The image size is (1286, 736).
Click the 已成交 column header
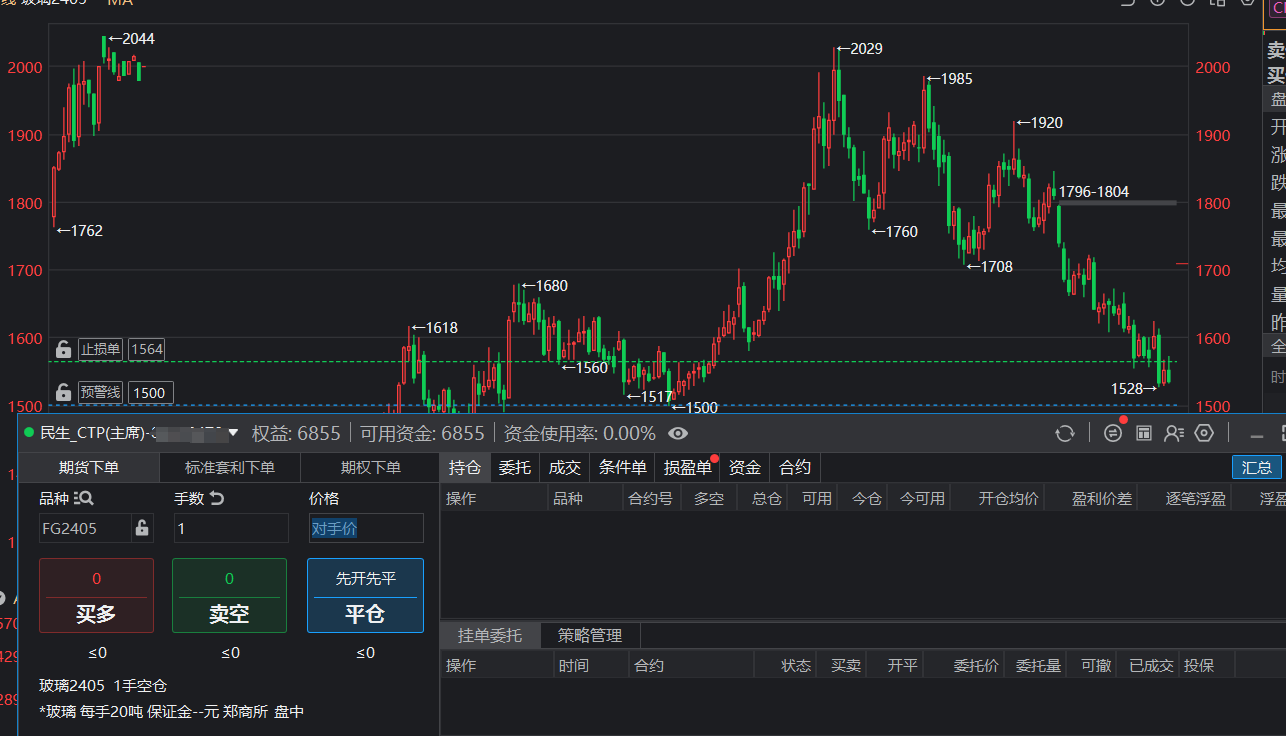pyautogui.click(x=1151, y=665)
